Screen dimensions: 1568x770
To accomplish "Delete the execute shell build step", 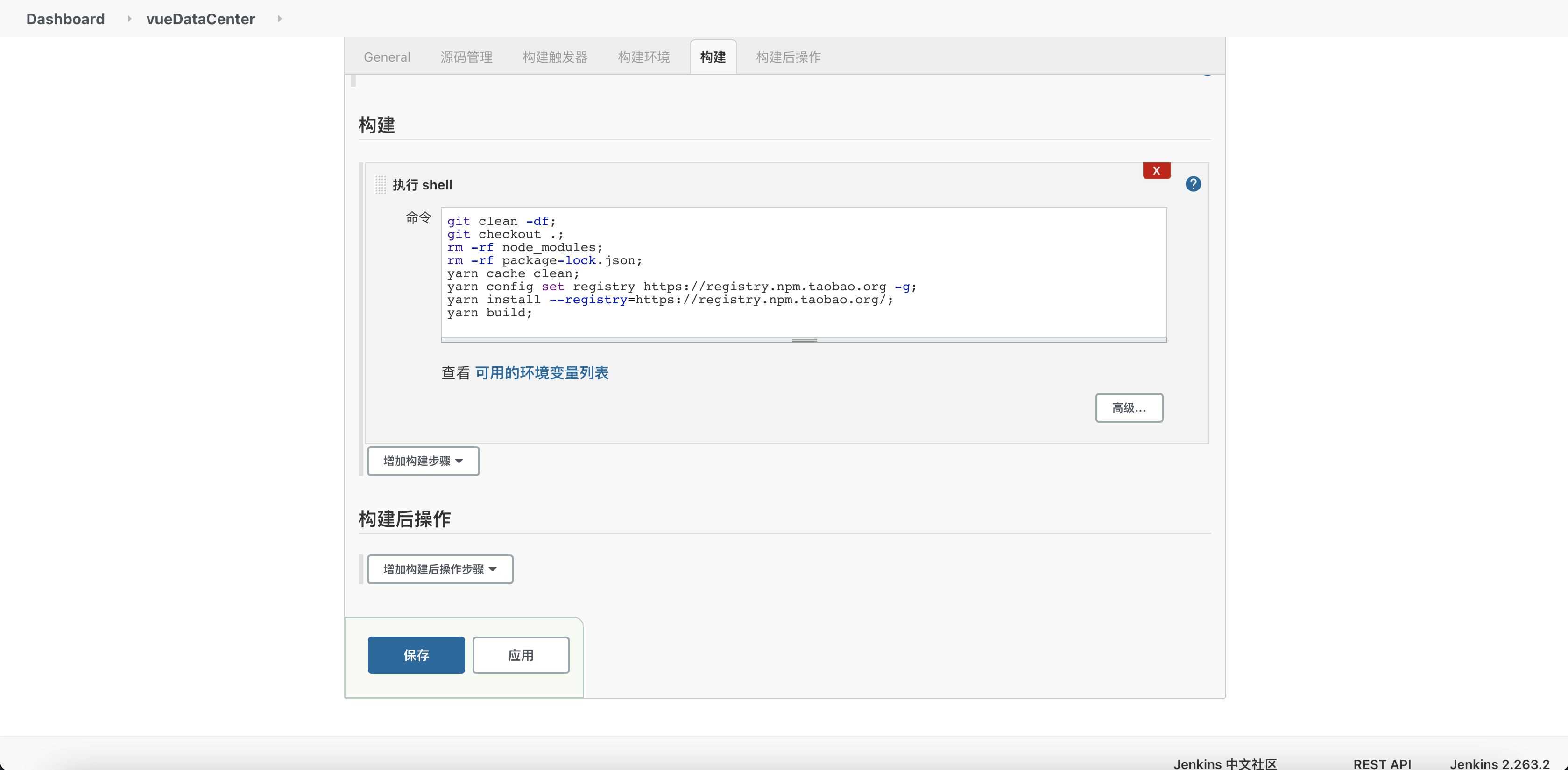I will [x=1157, y=171].
